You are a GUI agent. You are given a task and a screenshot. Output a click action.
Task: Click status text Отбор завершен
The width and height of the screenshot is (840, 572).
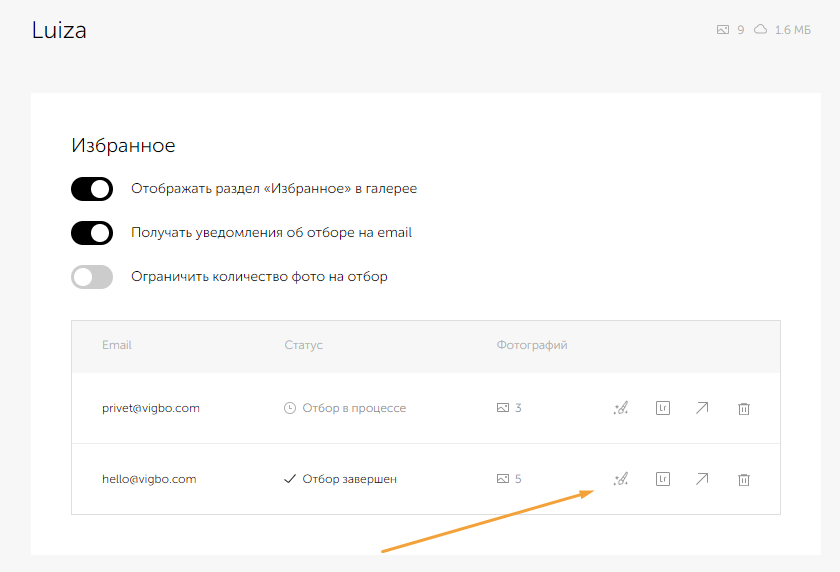(349, 479)
